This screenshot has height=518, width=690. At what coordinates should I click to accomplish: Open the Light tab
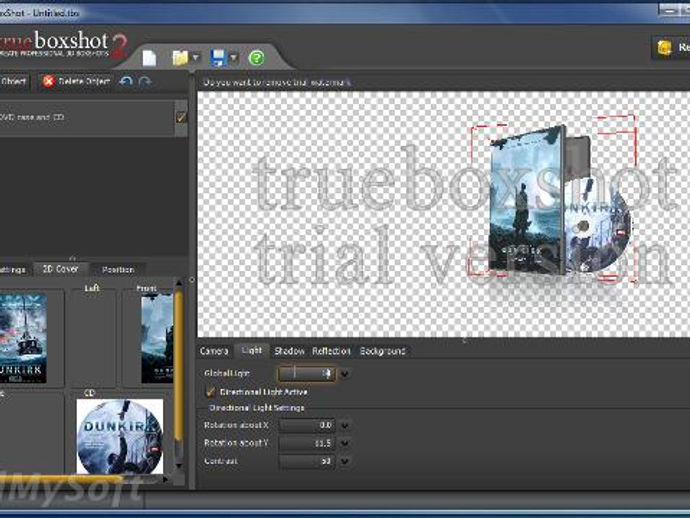pos(252,350)
